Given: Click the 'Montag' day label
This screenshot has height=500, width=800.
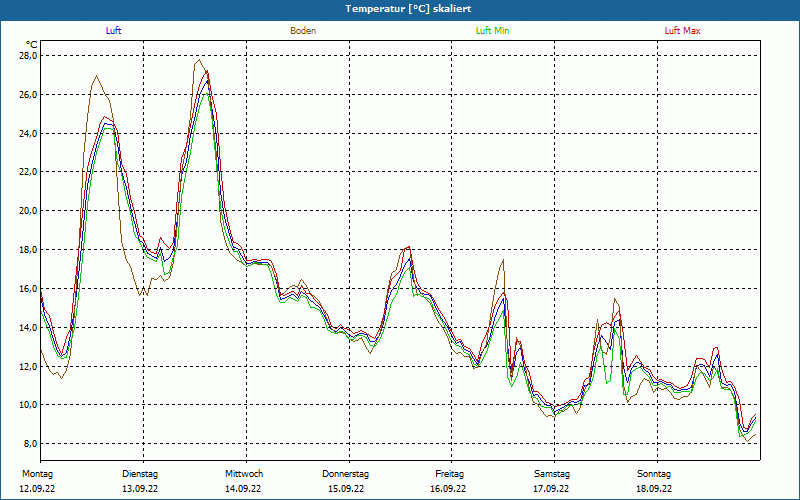Looking at the screenshot, I should [37, 474].
